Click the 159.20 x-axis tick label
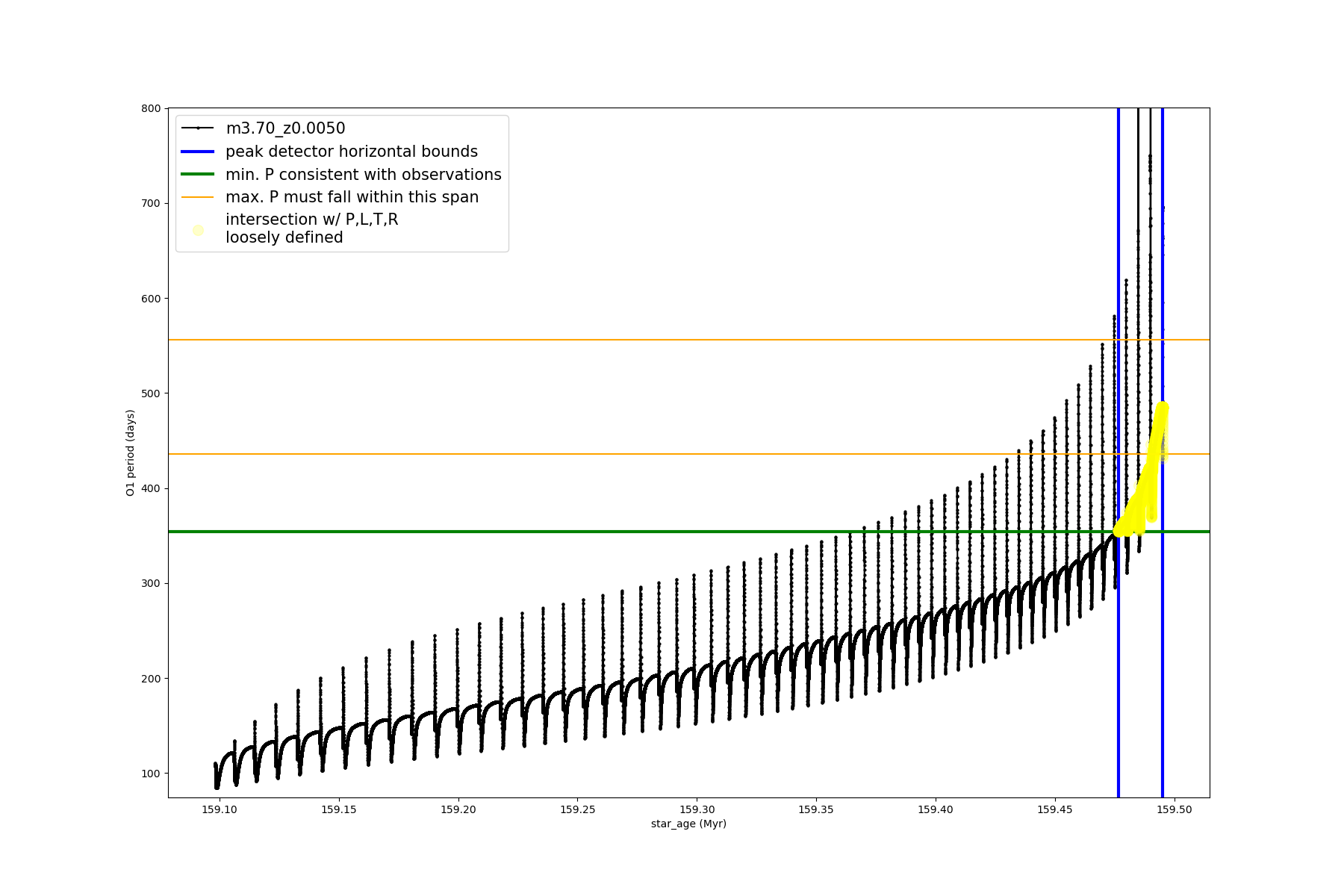The image size is (1344, 896). click(458, 809)
